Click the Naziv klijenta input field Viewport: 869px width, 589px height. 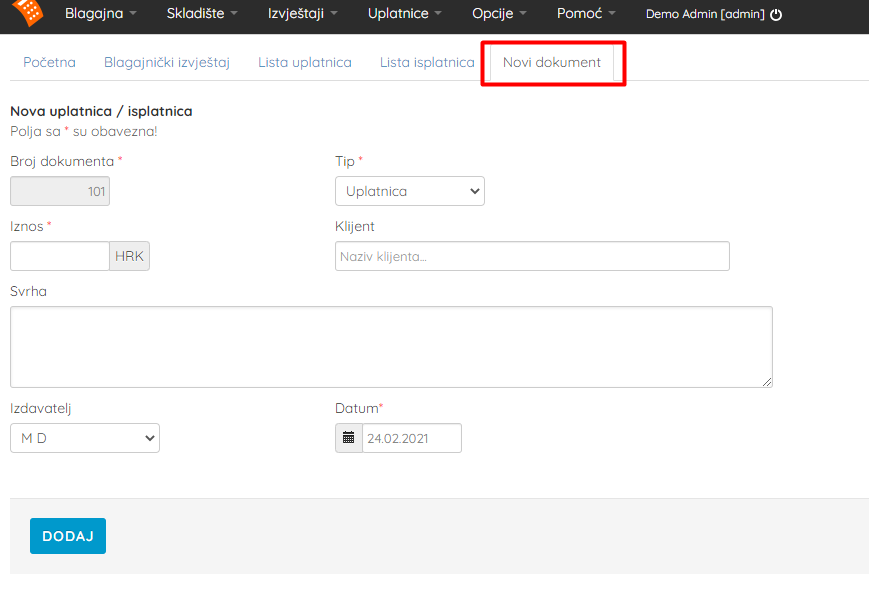click(x=533, y=256)
